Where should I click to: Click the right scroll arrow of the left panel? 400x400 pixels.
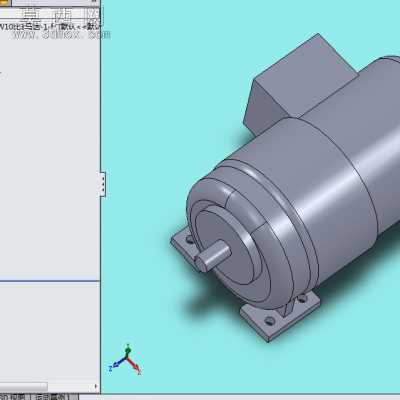[96, 387]
